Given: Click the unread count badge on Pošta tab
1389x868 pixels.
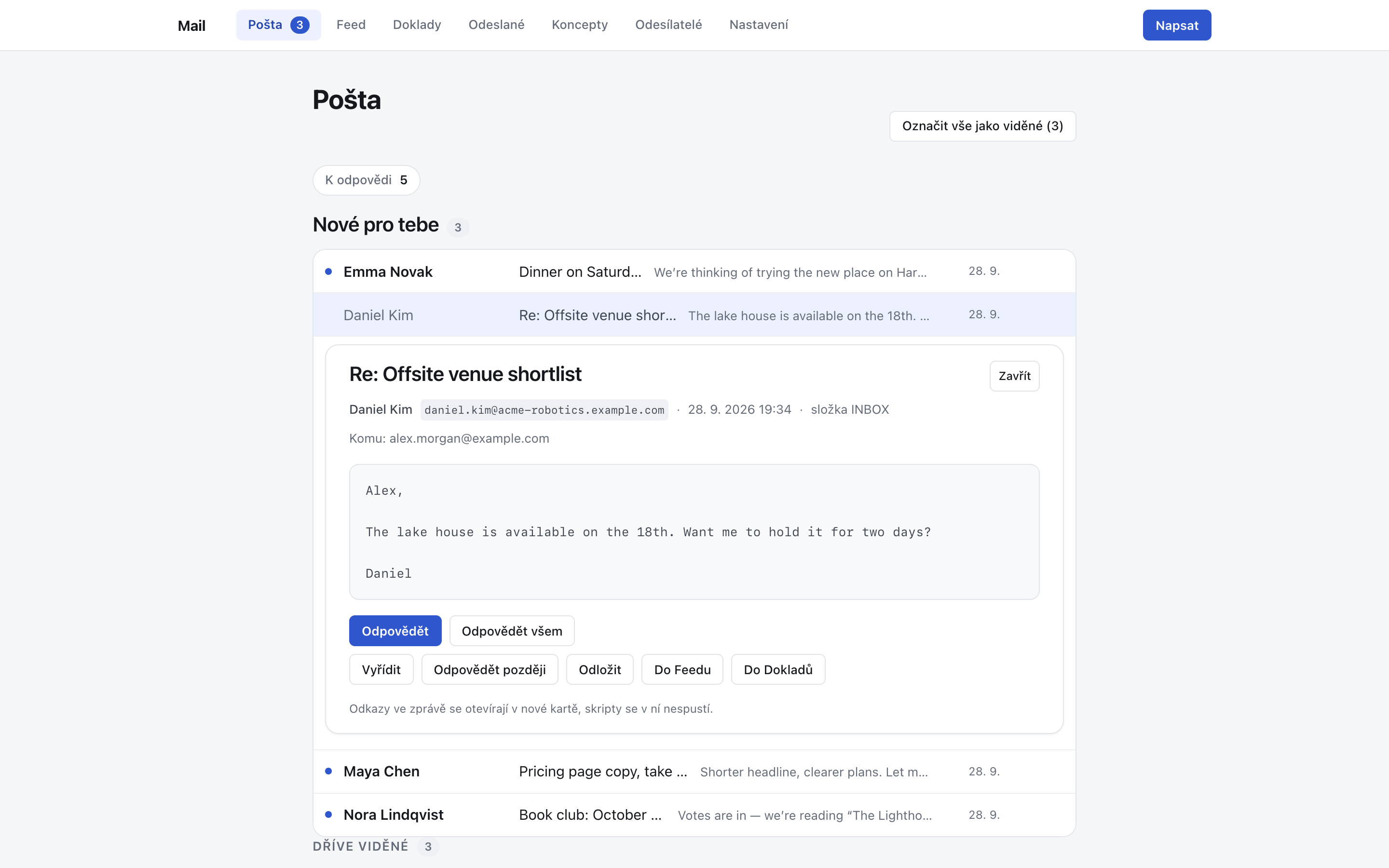Looking at the screenshot, I should [300, 25].
